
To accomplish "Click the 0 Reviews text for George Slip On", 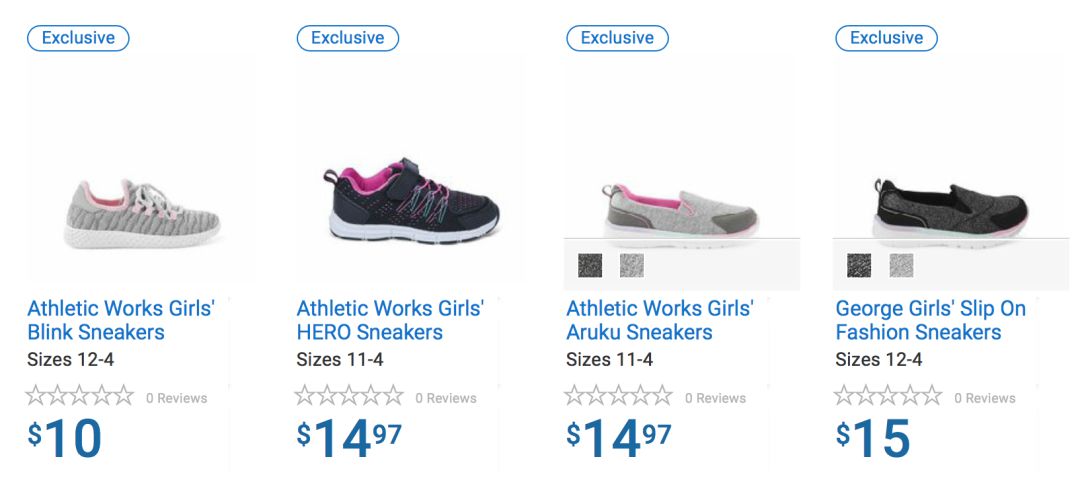I will pos(985,398).
